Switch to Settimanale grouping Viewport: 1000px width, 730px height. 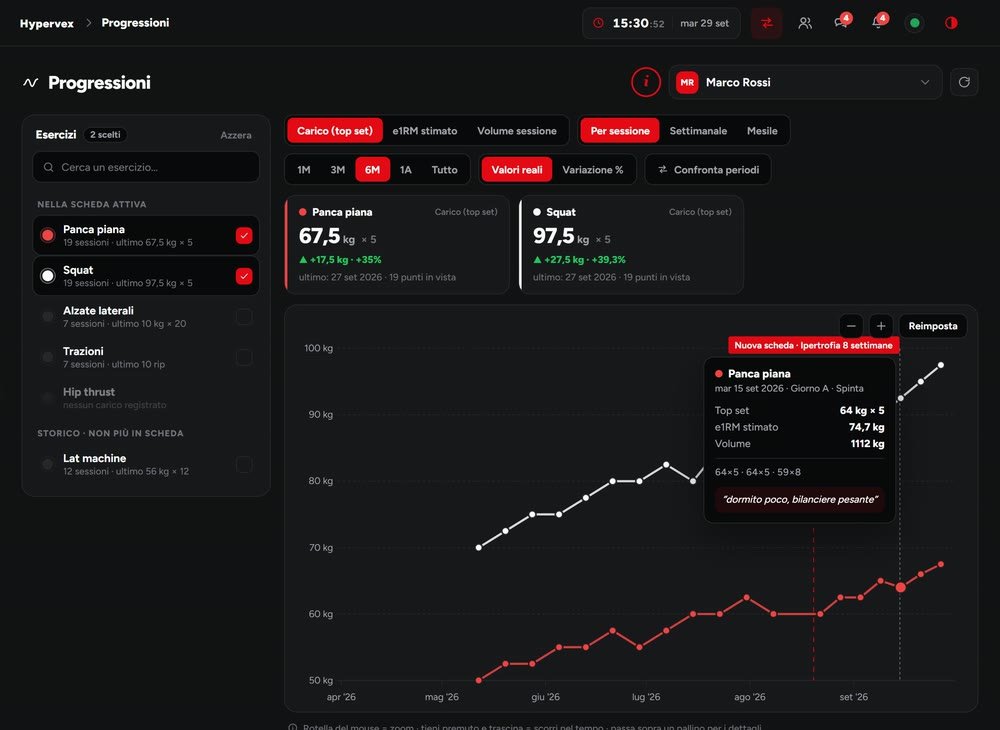pyautogui.click(x=698, y=131)
